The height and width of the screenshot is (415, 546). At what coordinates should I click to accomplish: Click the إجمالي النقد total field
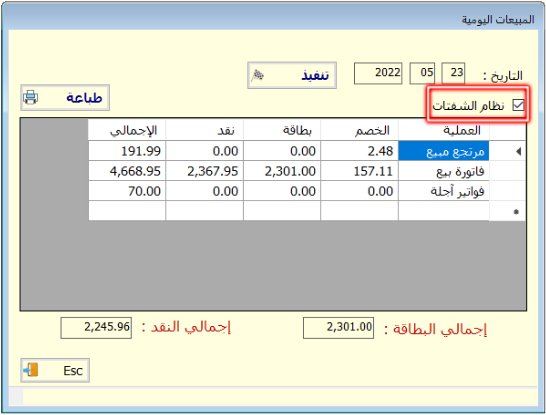(x=96, y=328)
